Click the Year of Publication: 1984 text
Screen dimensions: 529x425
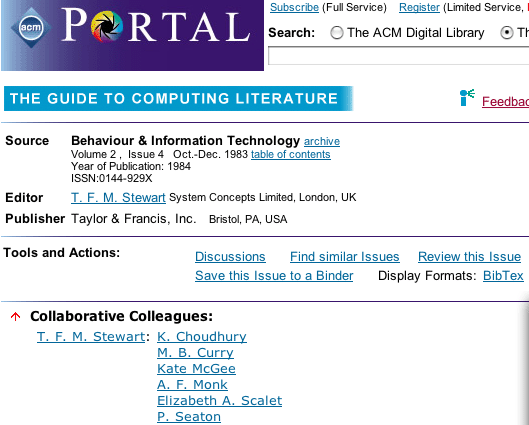coord(131,166)
